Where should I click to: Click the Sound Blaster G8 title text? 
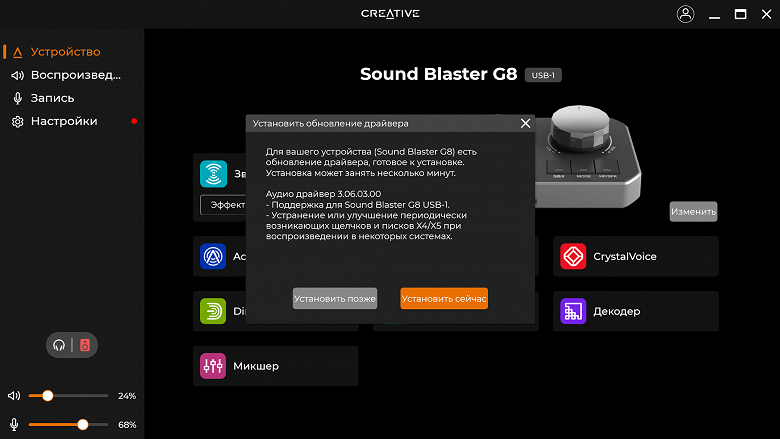438,74
